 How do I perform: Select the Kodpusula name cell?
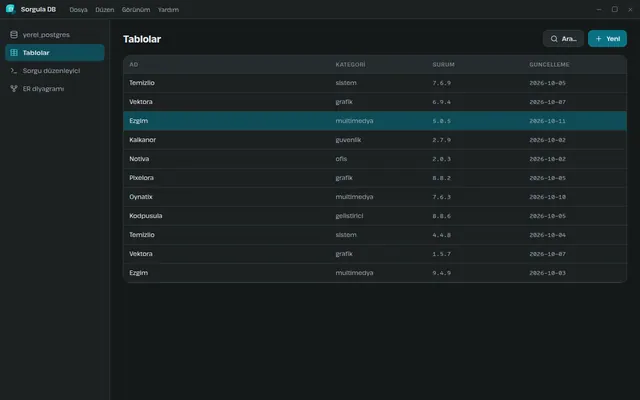146,216
